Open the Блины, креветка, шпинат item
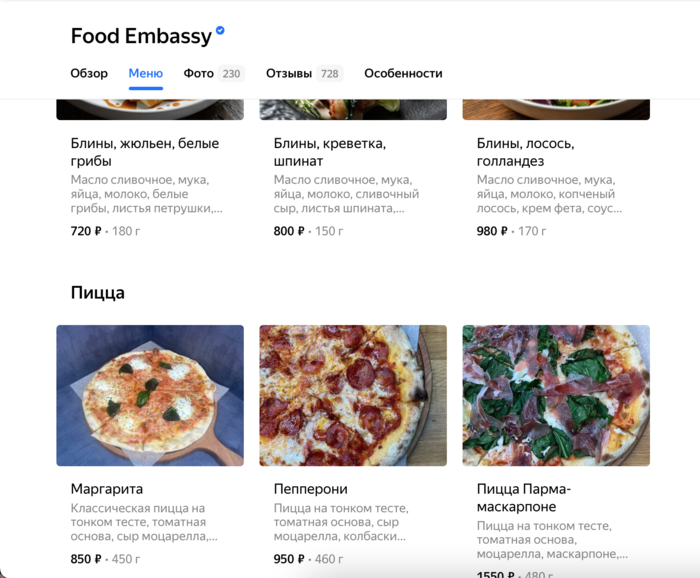 click(329, 152)
